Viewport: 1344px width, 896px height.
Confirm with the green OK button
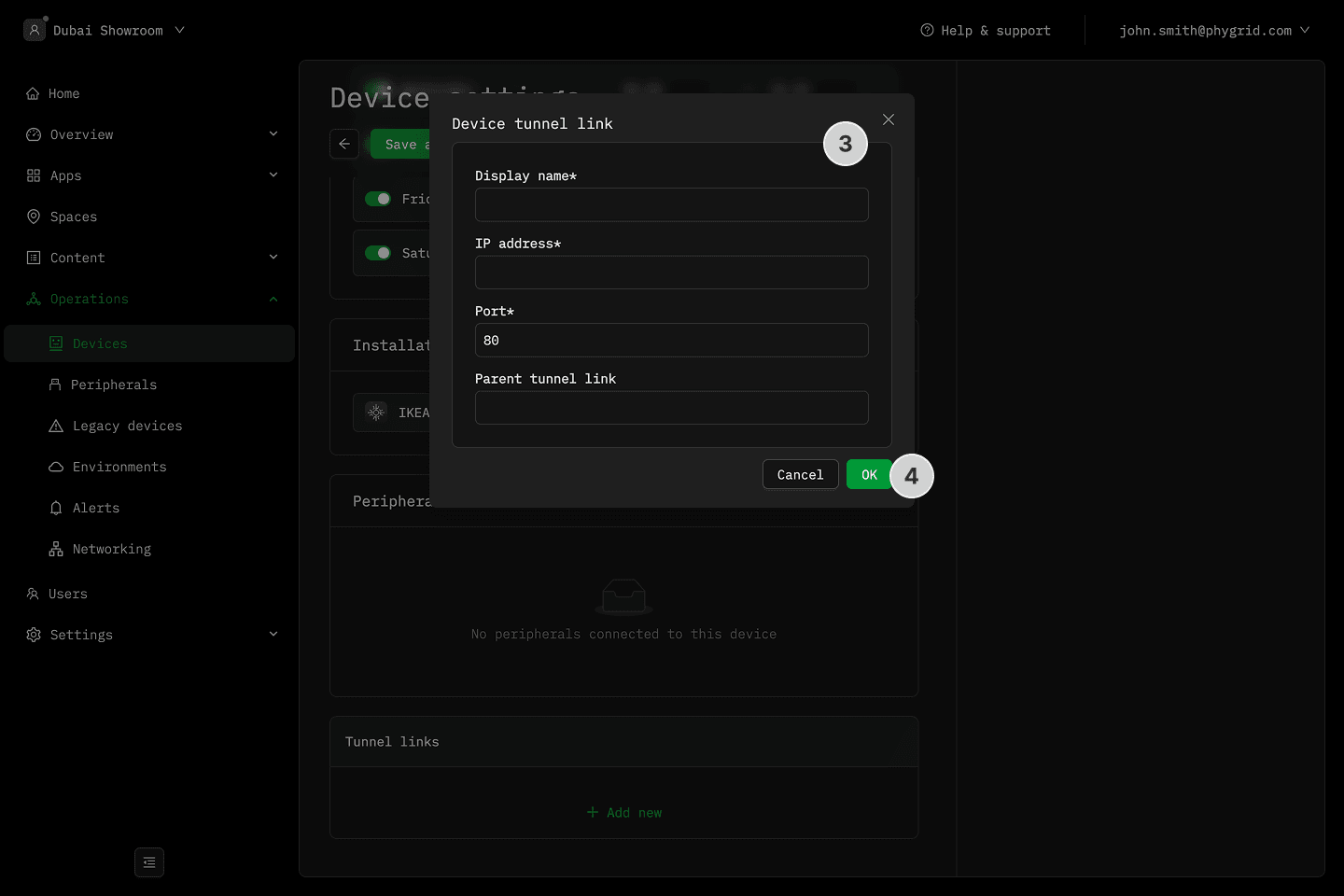(x=868, y=474)
